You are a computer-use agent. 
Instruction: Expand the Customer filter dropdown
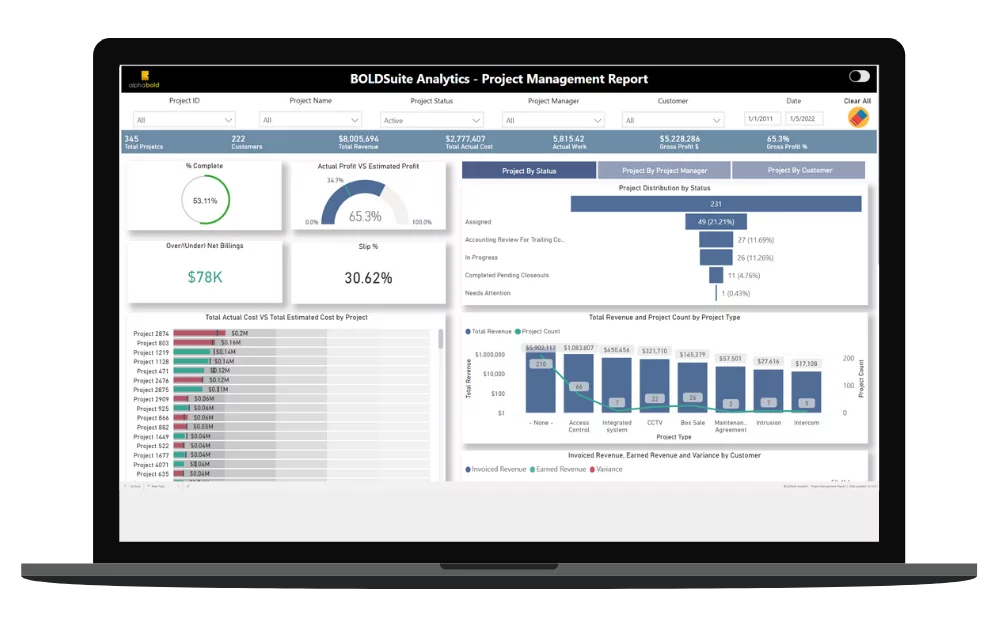pyautogui.click(x=673, y=120)
